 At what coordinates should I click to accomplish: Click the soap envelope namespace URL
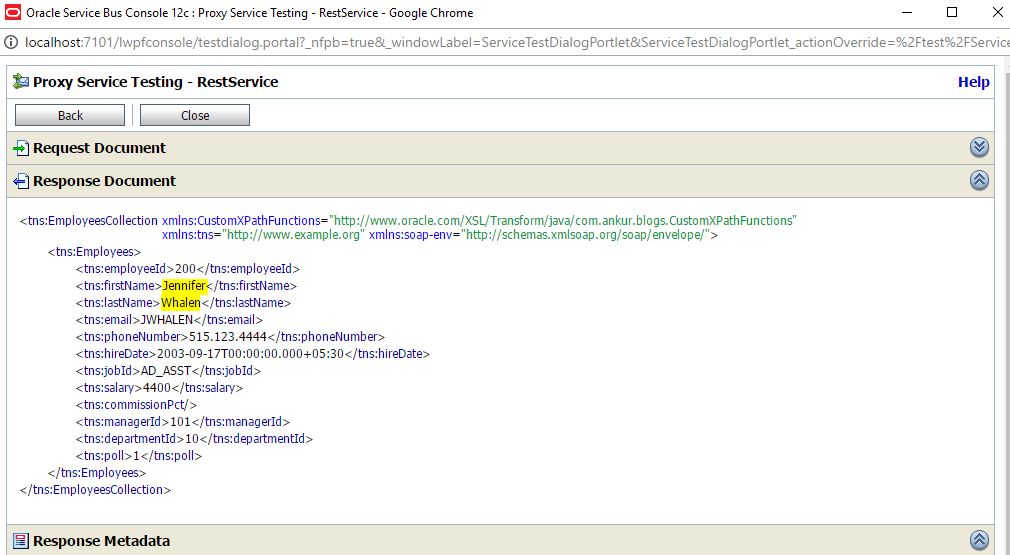point(587,235)
